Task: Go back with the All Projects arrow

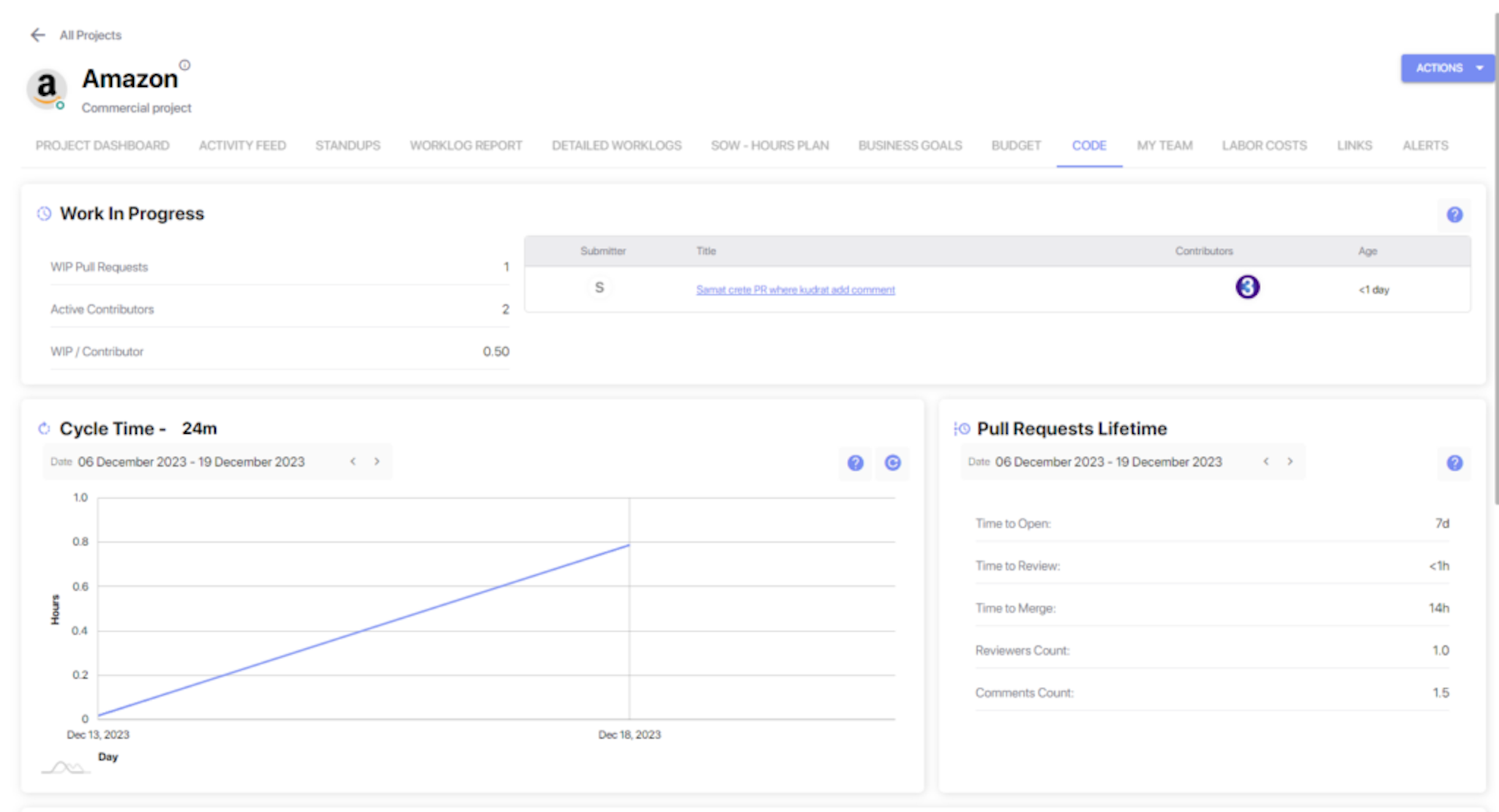Action: [x=38, y=35]
